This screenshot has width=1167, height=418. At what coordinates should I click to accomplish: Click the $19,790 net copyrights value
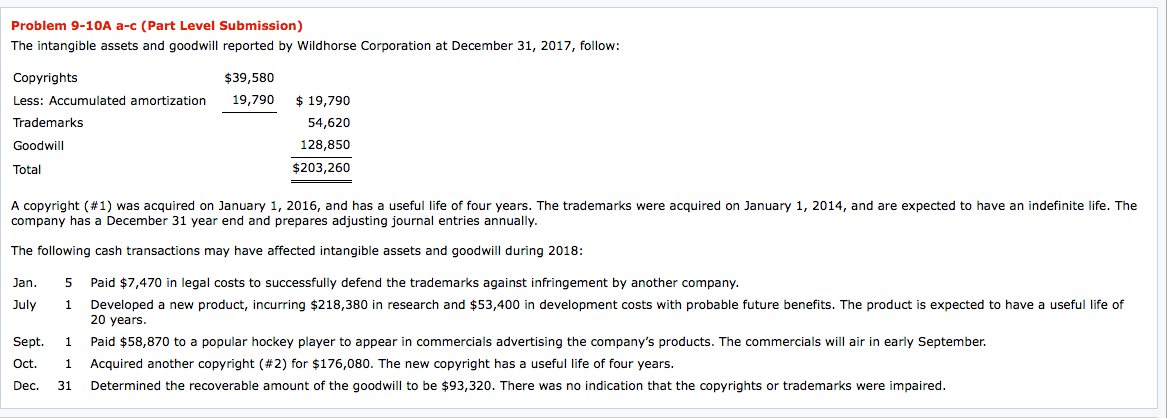point(324,101)
